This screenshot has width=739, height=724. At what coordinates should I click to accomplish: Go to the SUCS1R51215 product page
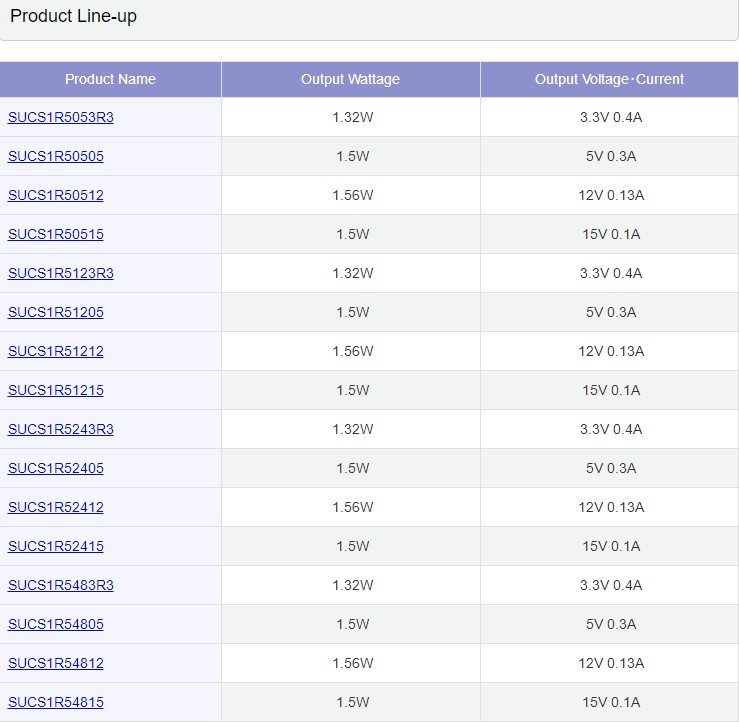pos(55,390)
